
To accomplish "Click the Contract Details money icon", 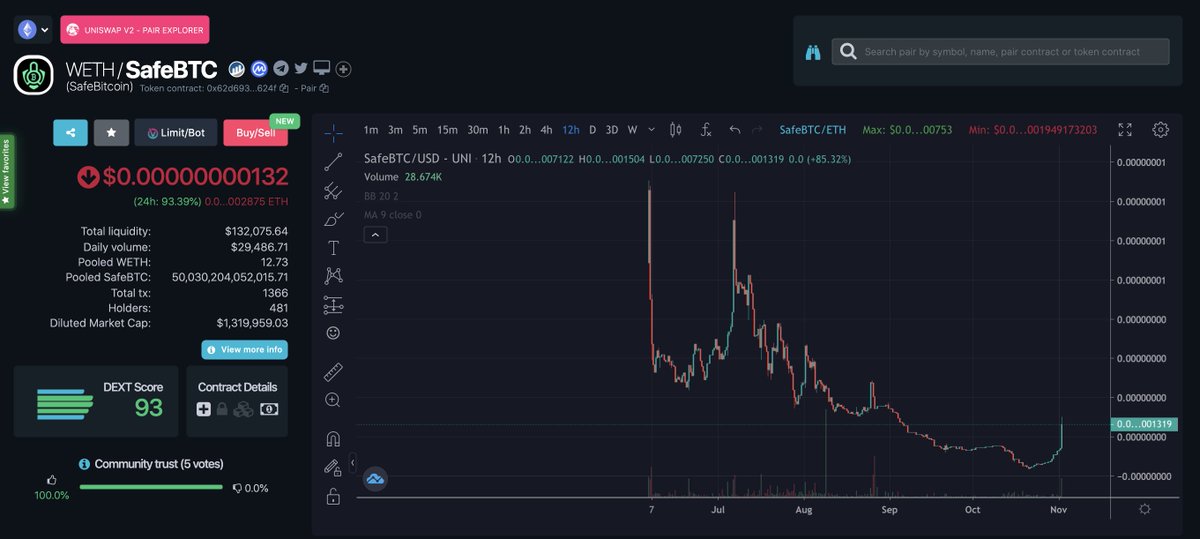I will point(269,409).
